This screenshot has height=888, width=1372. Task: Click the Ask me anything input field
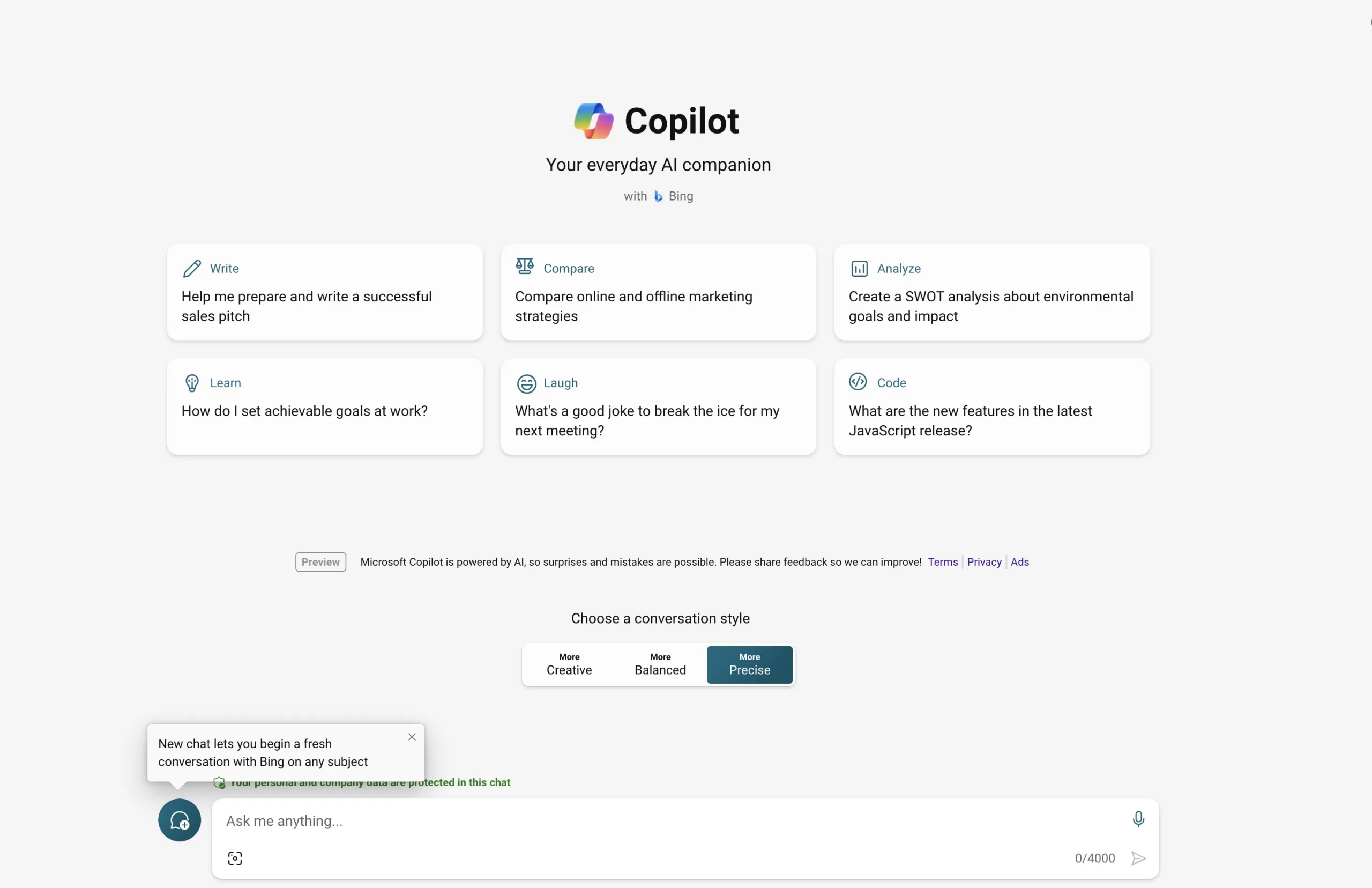[662, 820]
